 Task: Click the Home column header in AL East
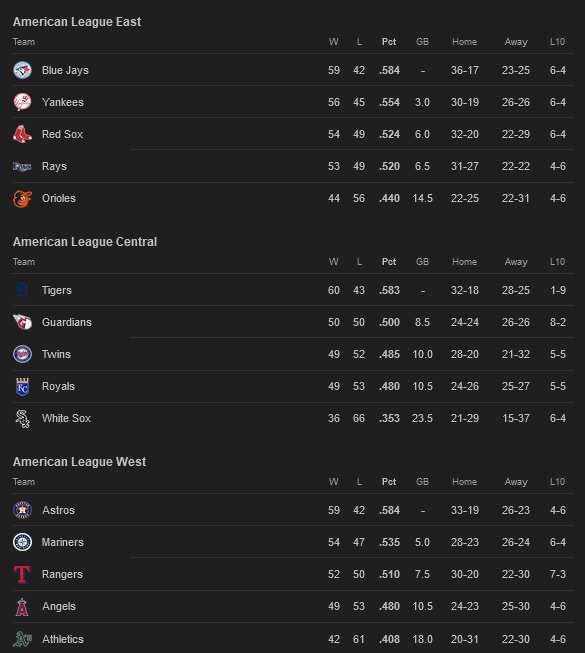point(464,42)
